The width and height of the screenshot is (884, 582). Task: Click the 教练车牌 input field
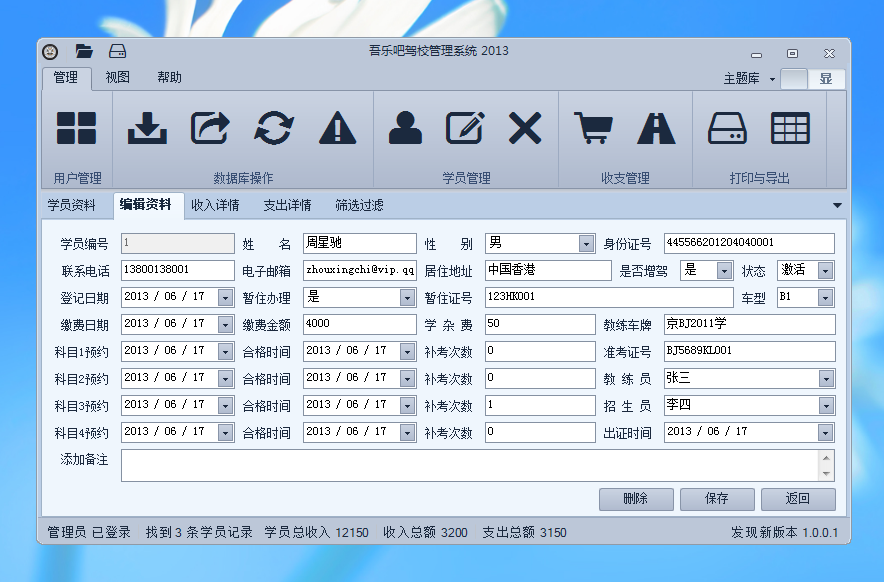click(749, 325)
